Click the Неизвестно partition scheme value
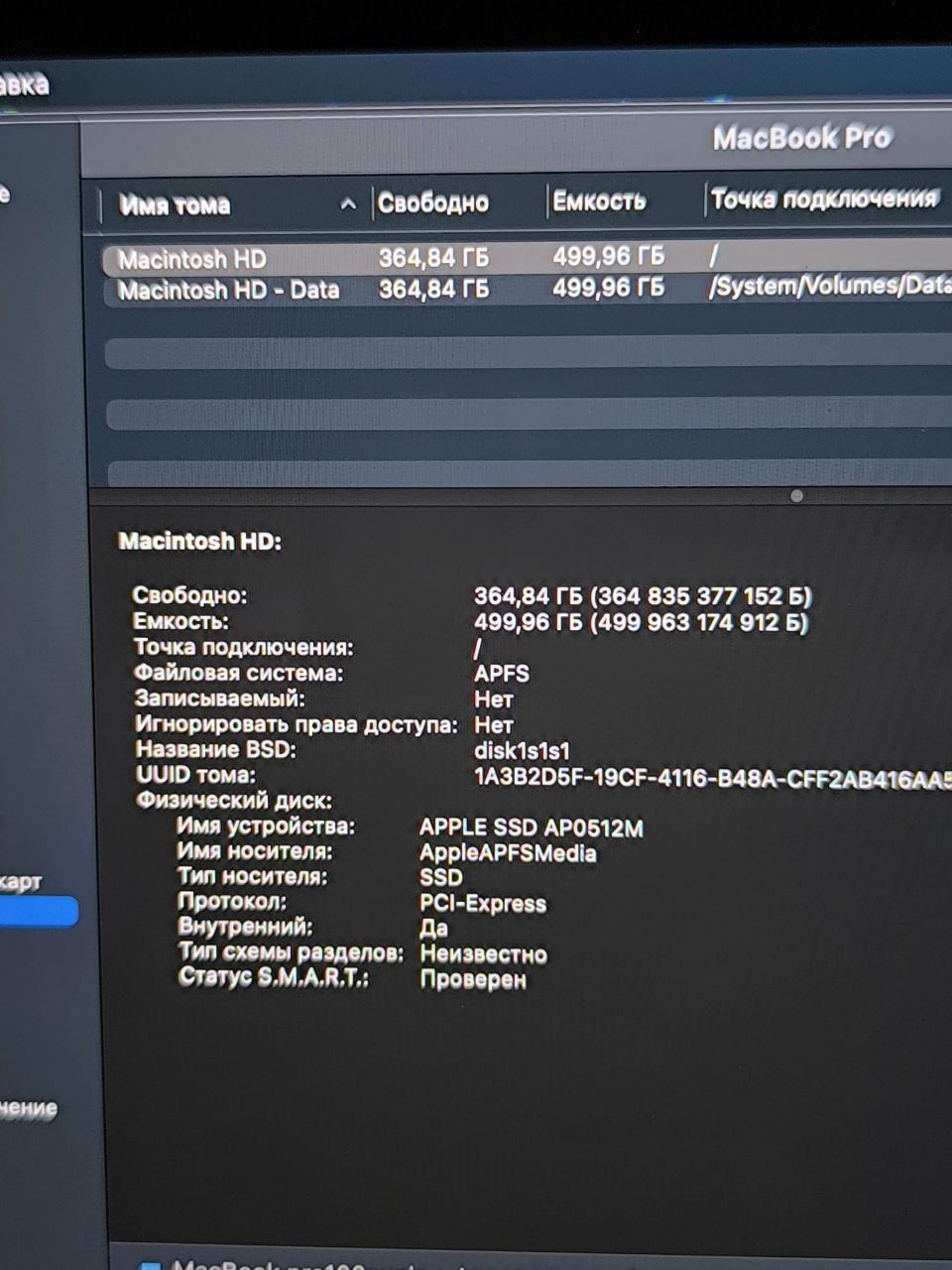The height and width of the screenshot is (1270, 952). pyautogui.click(x=484, y=954)
